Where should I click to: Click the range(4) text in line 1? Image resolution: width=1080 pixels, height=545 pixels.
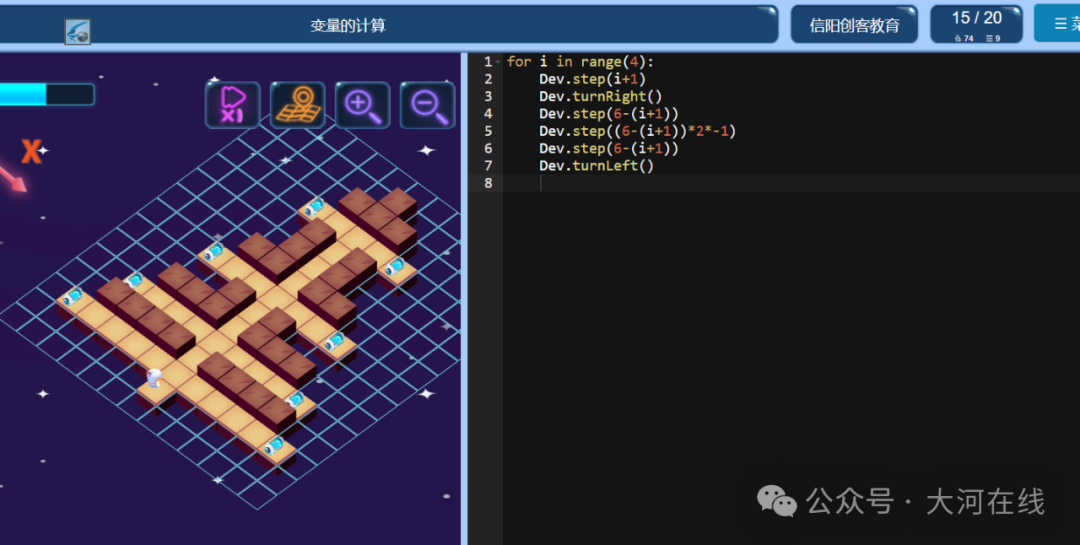tap(612, 62)
